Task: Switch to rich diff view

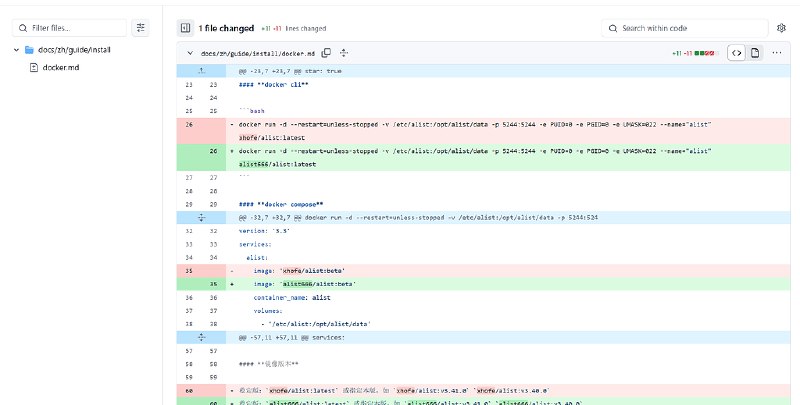Action: (755, 53)
